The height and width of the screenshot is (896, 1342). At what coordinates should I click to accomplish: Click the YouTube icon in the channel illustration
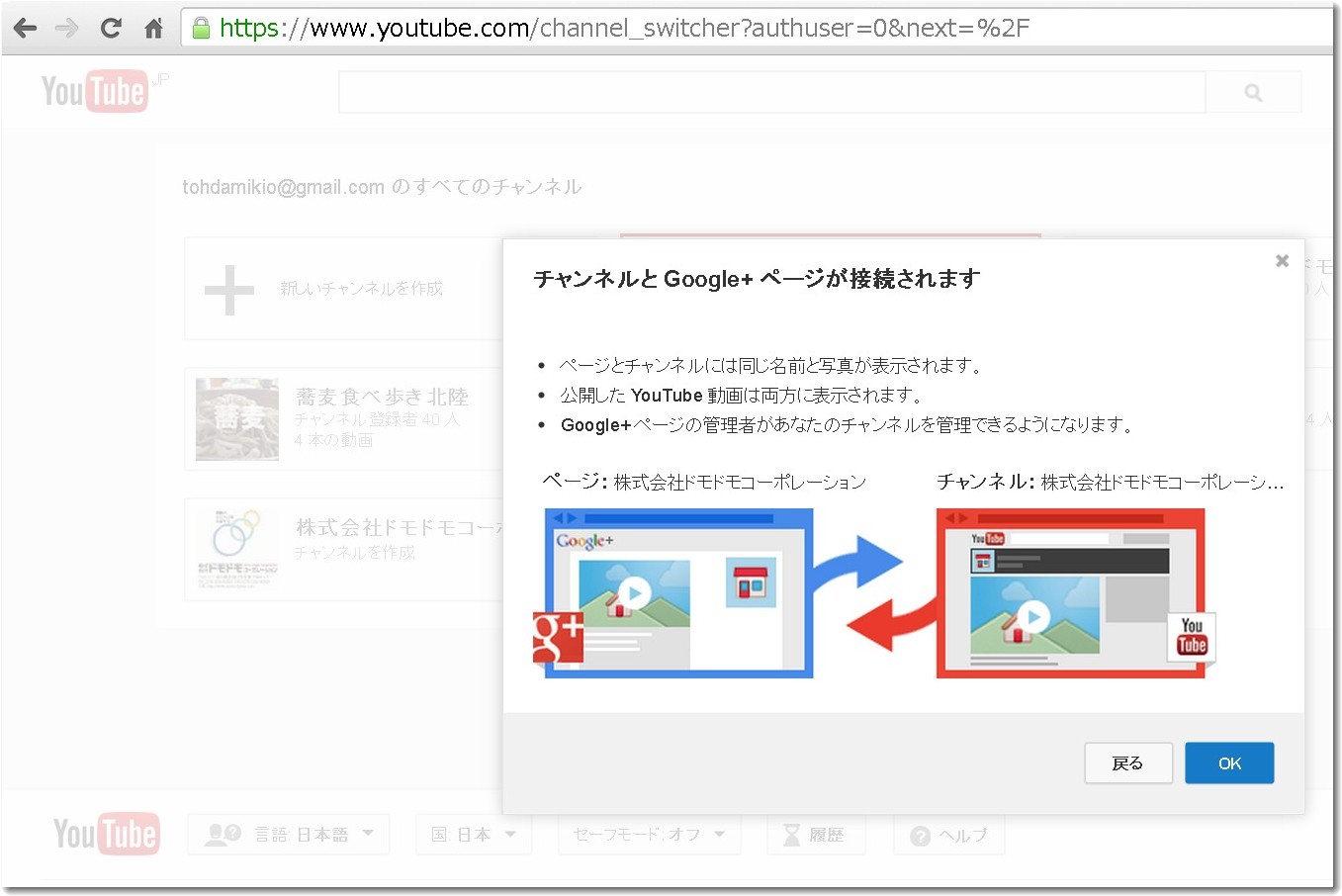click(x=1190, y=639)
